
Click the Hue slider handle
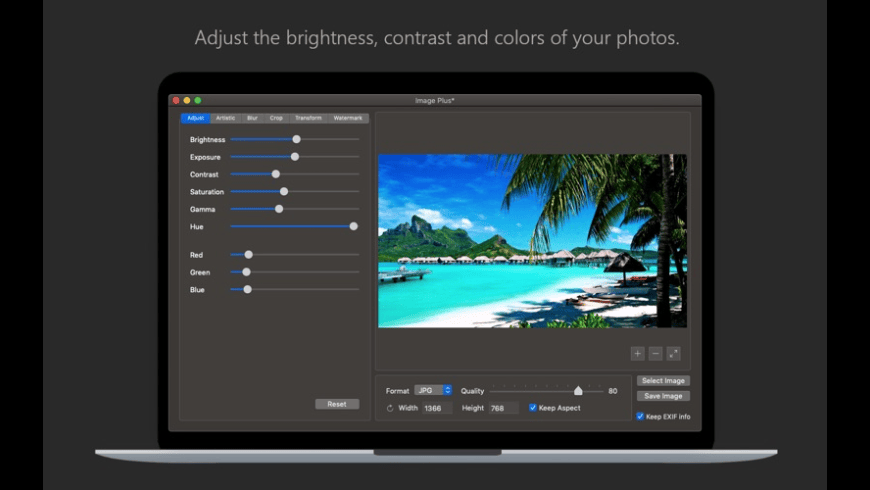click(x=353, y=226)
